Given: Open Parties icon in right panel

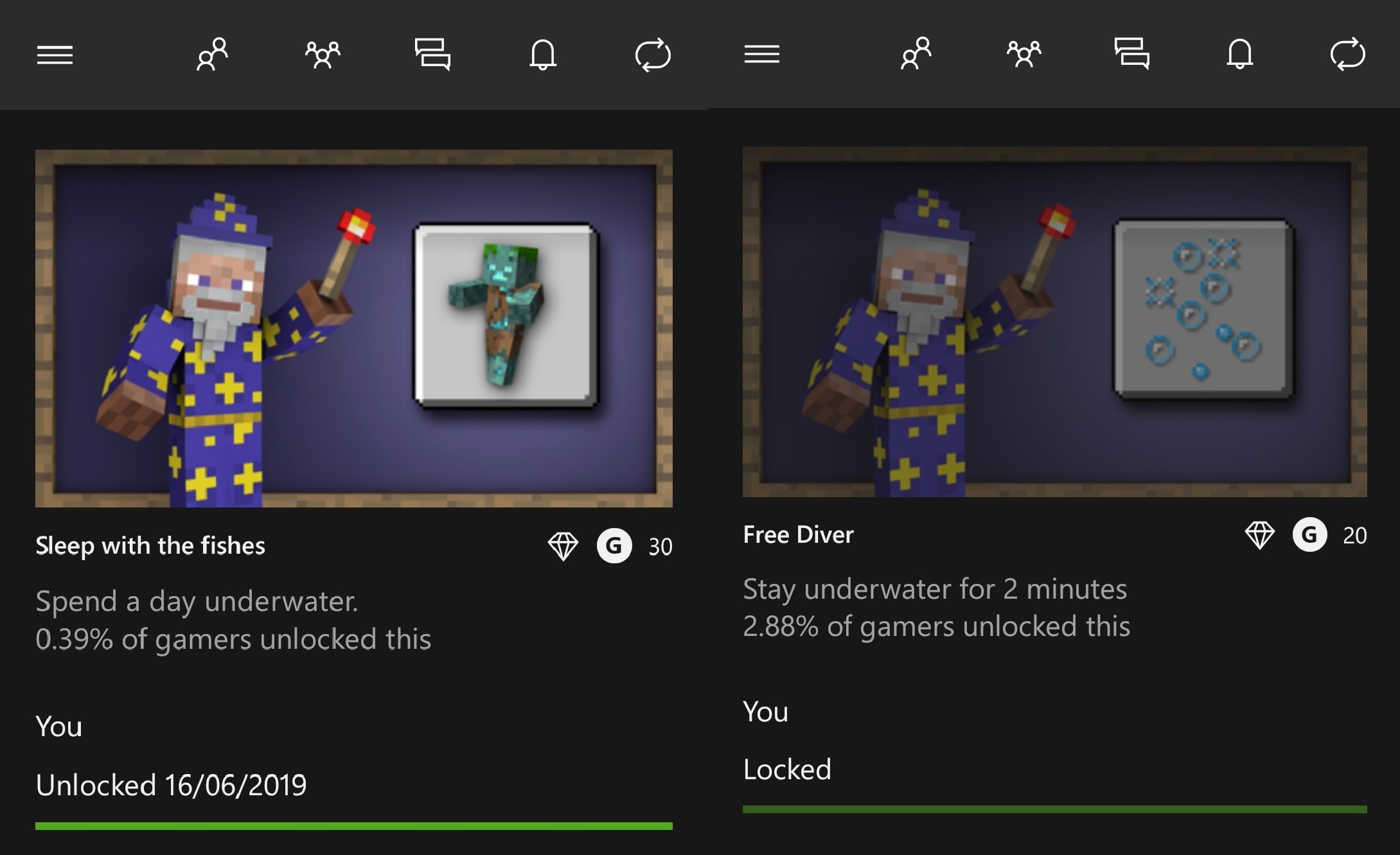Looking at the screenshot, I should [x=1024, y=53].
